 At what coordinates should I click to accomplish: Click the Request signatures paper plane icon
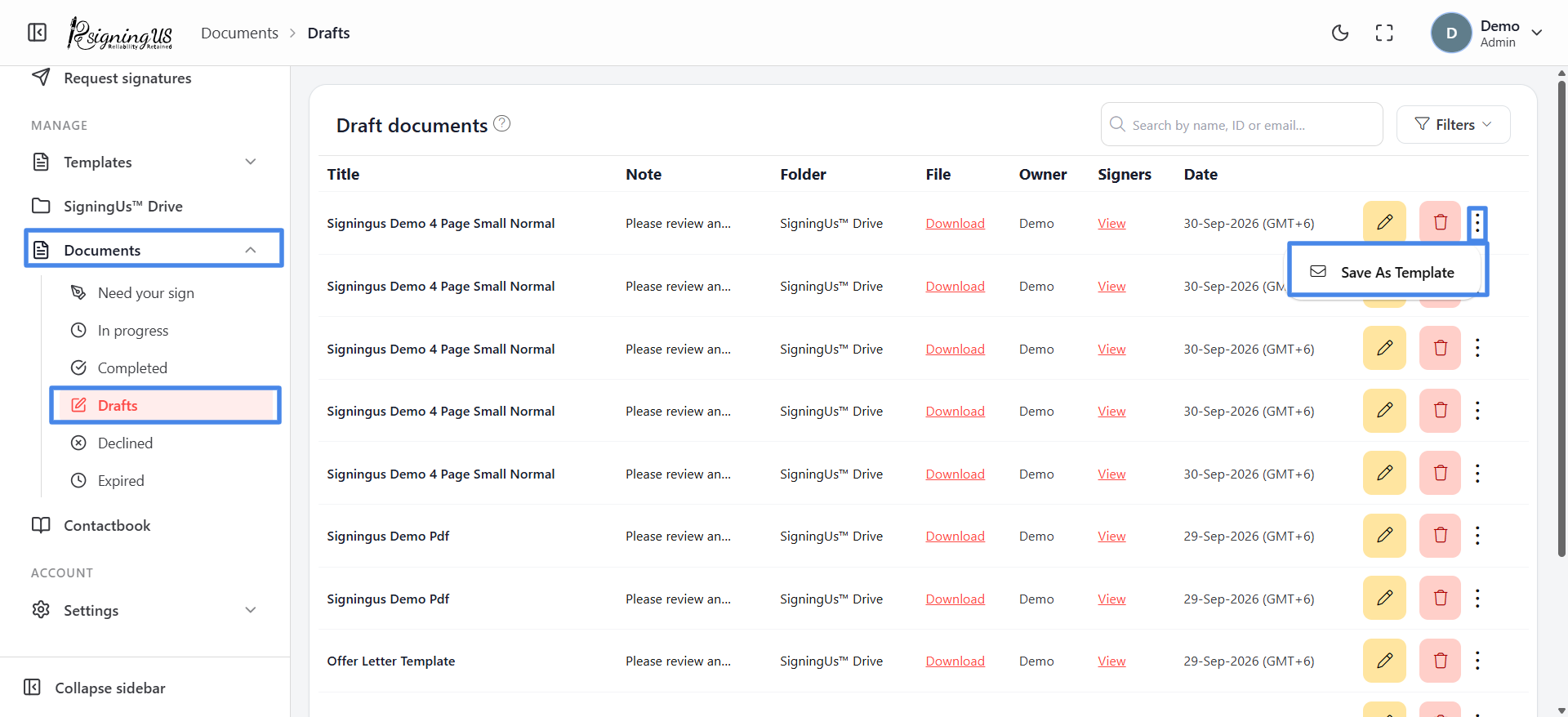click(41, 78)
